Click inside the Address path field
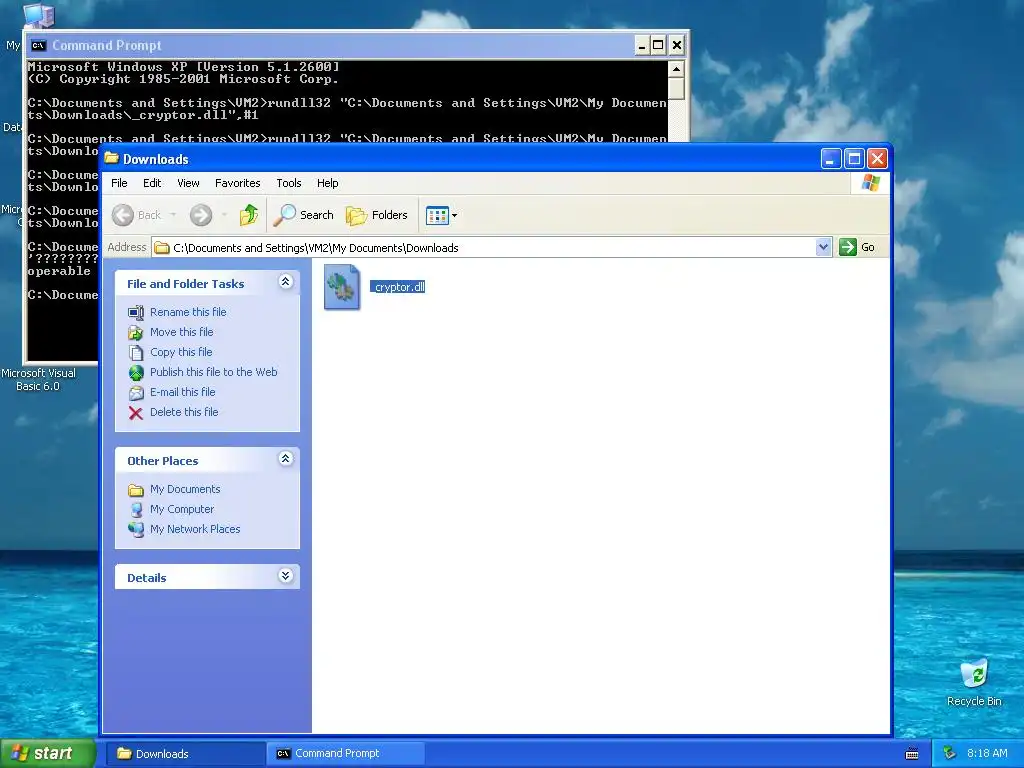 tap(483, 248)
